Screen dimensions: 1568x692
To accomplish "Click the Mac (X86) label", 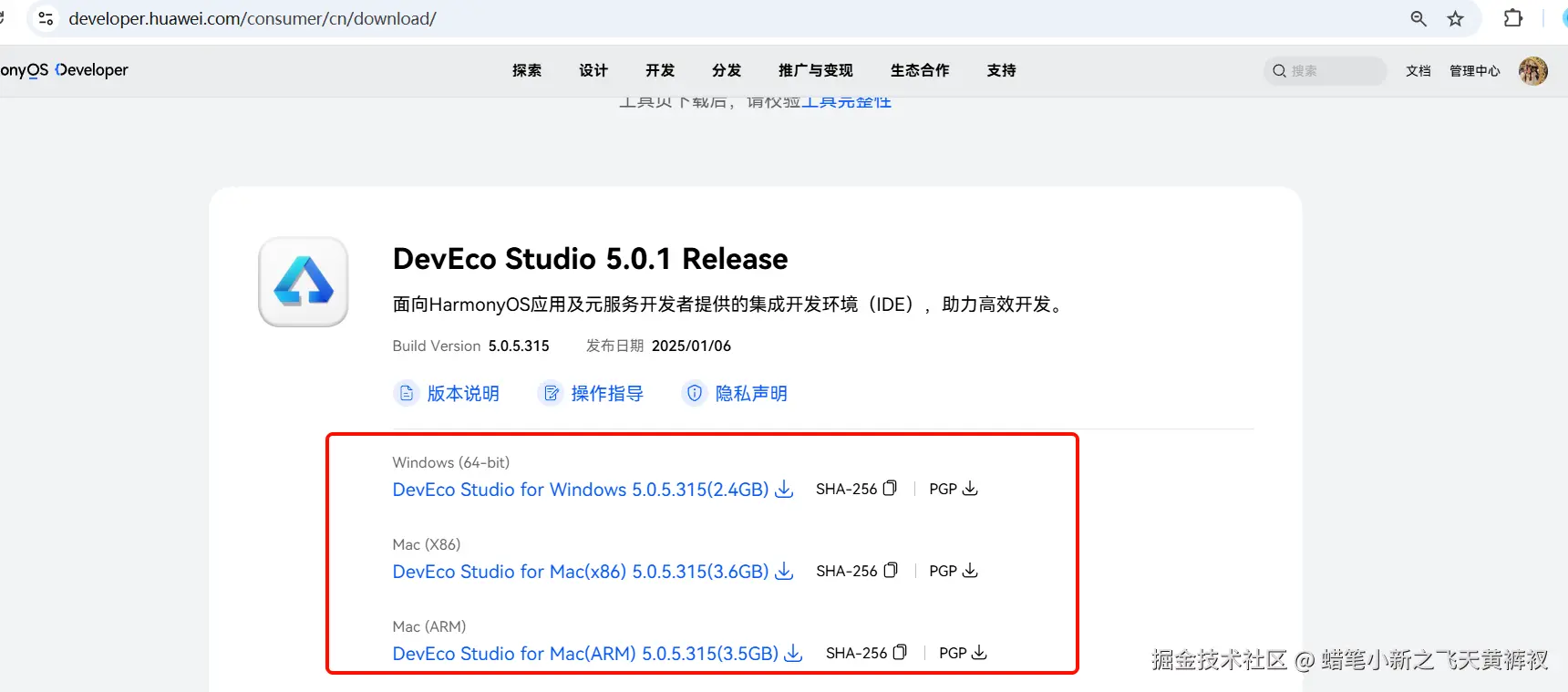I will [427, 544].
